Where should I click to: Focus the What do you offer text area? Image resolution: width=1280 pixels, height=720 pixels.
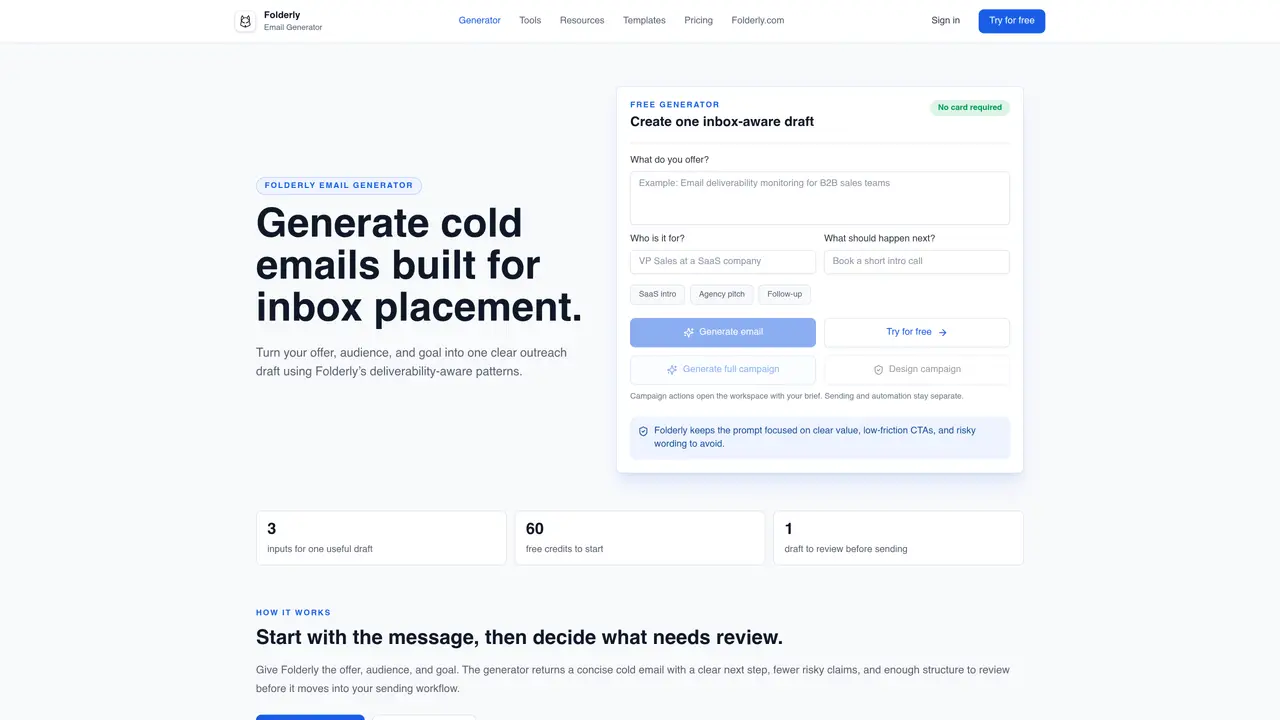[820, 198]
